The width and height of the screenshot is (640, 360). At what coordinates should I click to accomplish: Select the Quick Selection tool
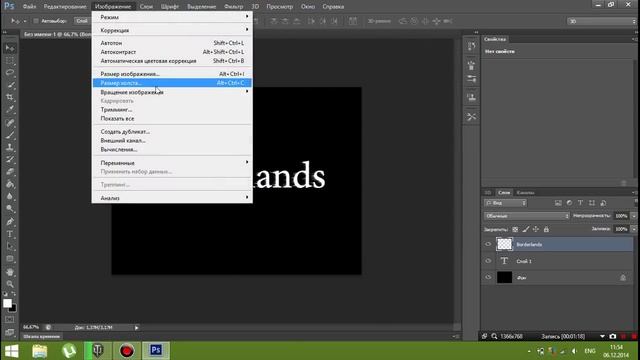(x=10, y=85)
